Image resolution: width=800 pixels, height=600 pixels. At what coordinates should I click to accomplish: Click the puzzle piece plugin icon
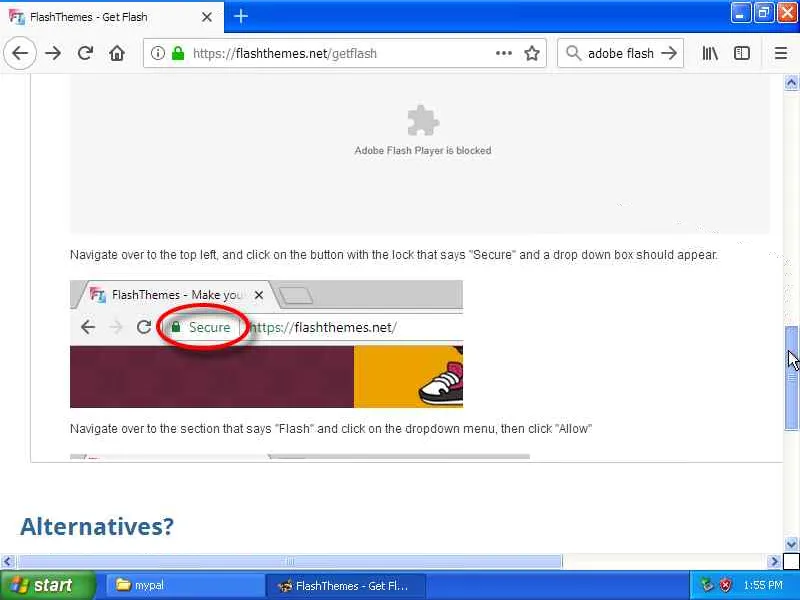[423, 120]
